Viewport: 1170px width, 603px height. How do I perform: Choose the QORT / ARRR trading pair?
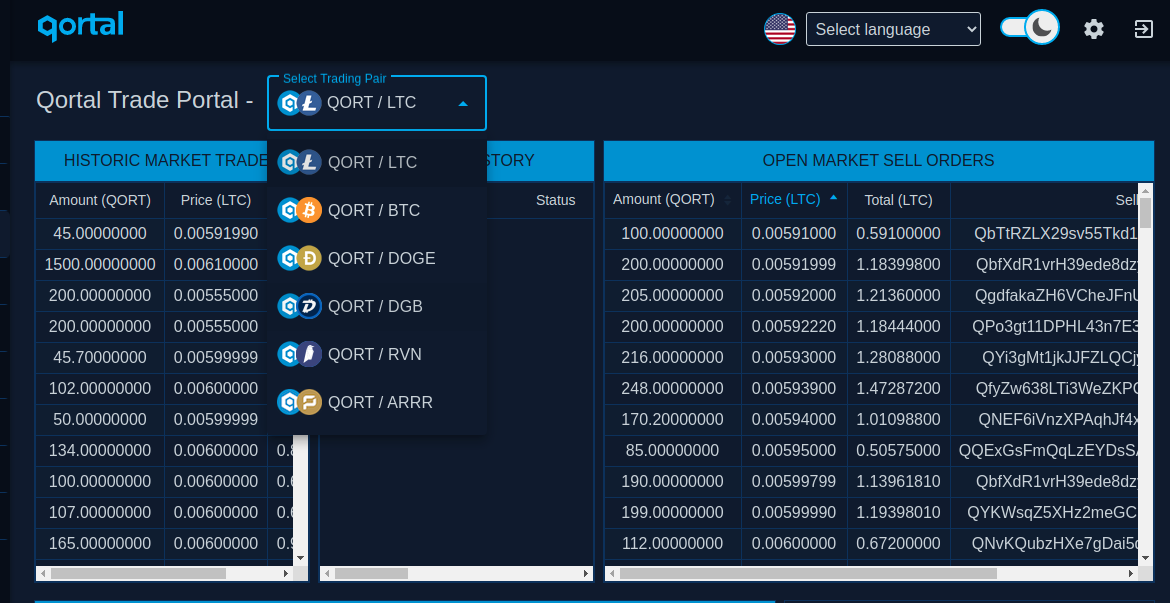[x=377, y=402]
